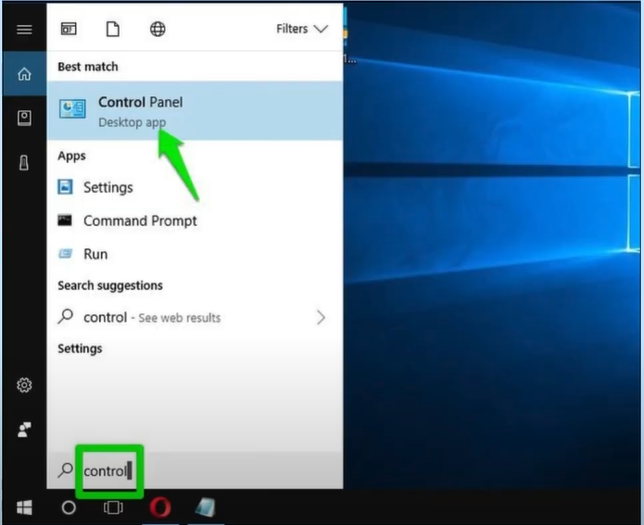Click the 'Desktop app' subtitle text
Screen dimensions: 644x525
(x=132, y=122)
